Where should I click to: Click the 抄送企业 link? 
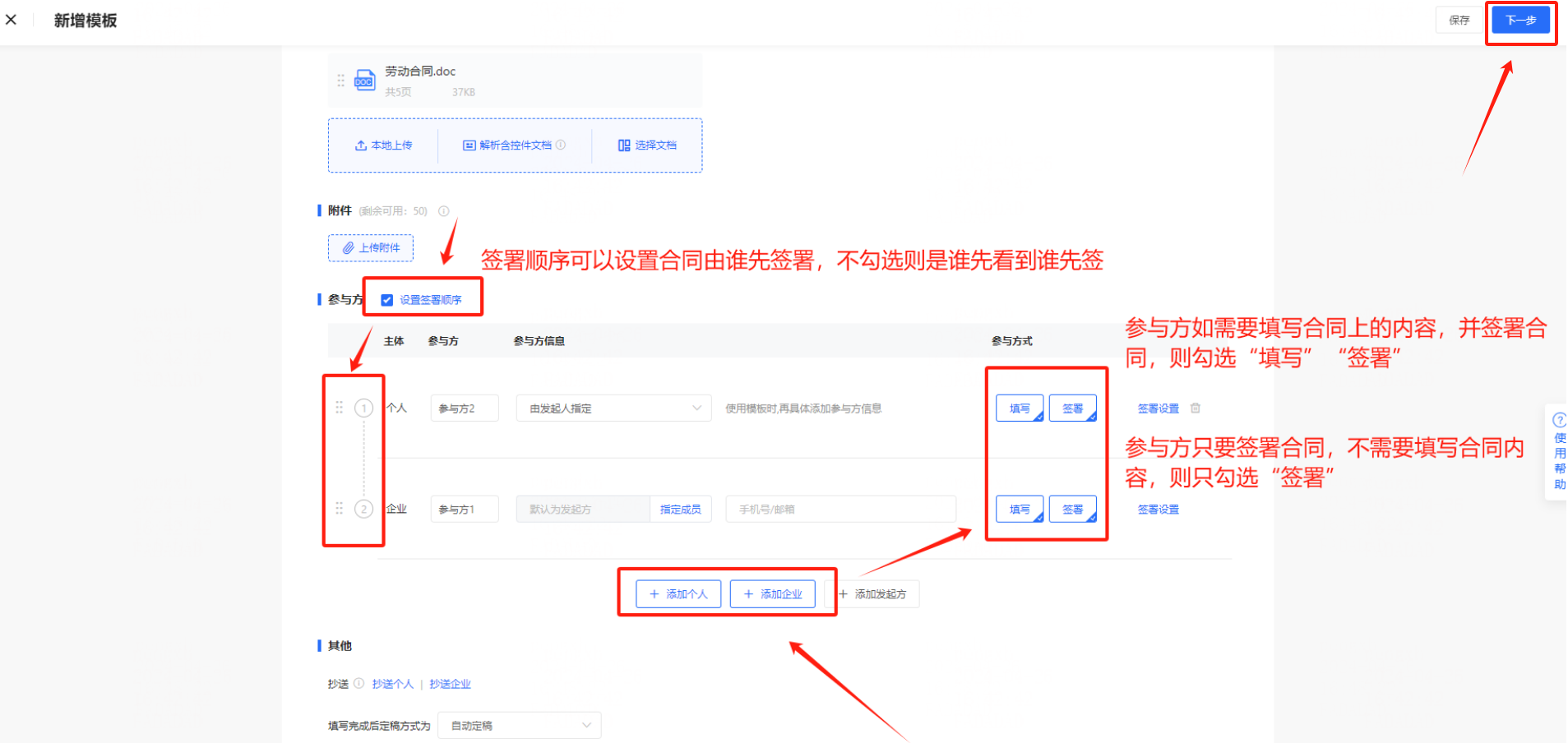point(450,684)
